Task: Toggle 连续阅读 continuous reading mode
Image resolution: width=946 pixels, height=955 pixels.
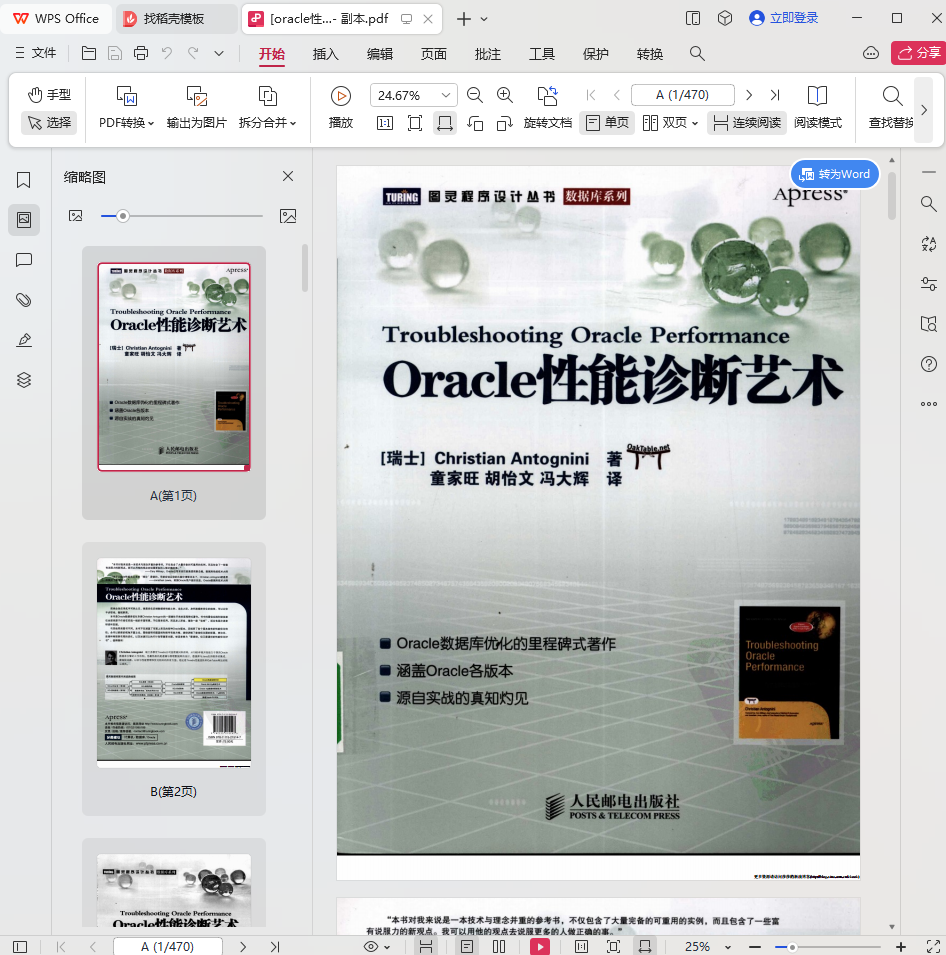Action: [x=746, y=123]
